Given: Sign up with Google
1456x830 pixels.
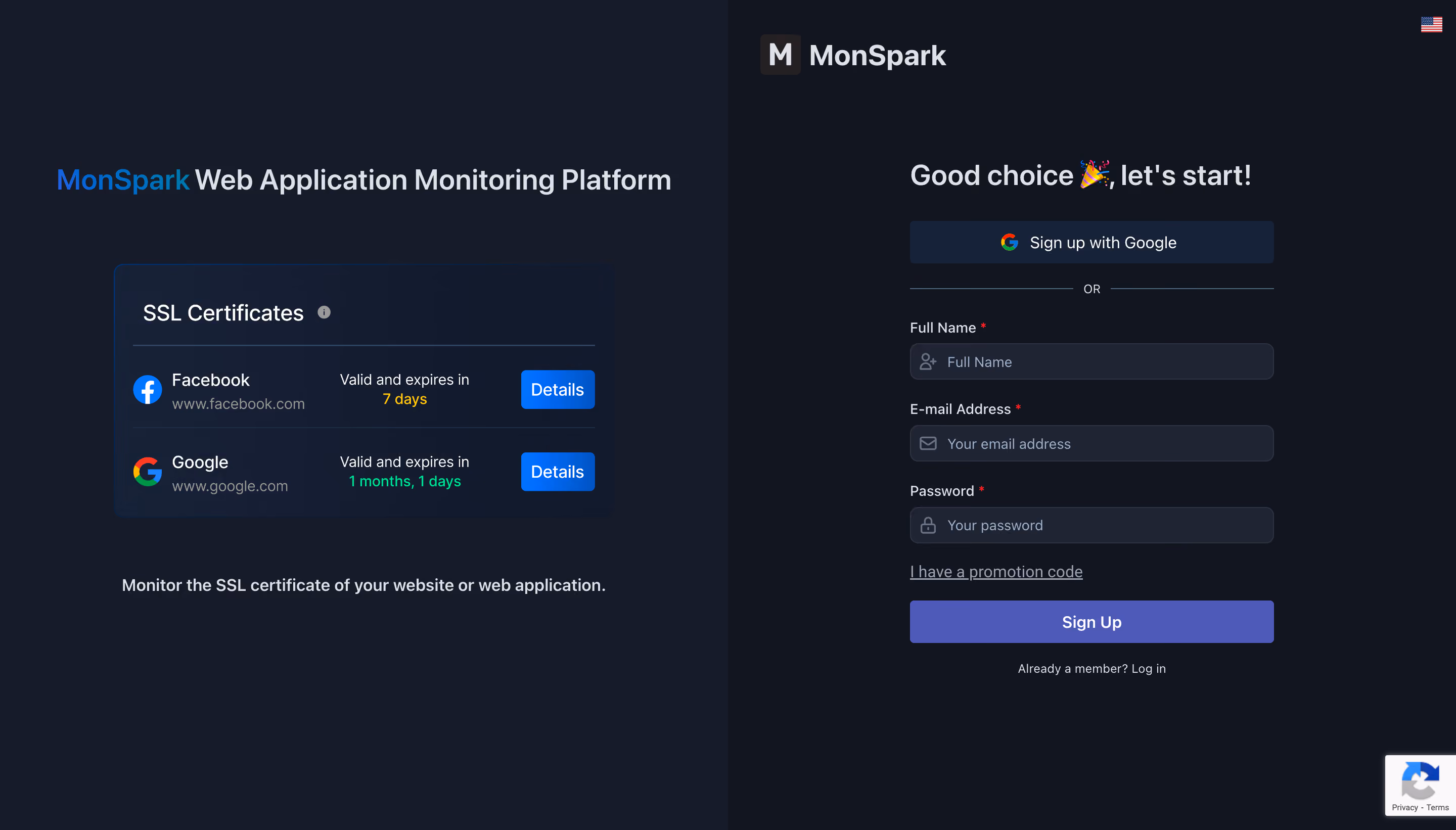Looking at the screenshot, I should click(x=1091, y=242).
